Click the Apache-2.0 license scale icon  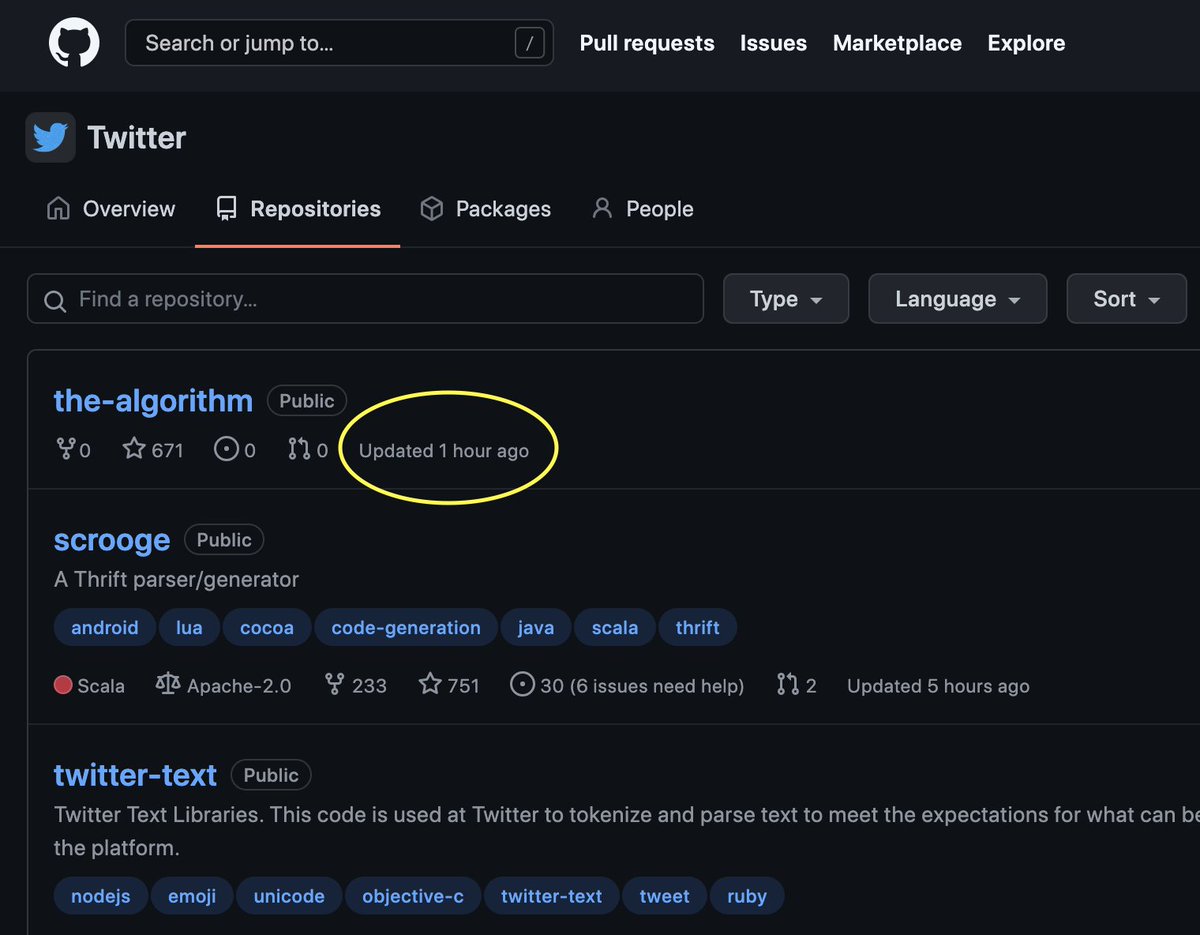pyautogui.click(x=168, y=685)
